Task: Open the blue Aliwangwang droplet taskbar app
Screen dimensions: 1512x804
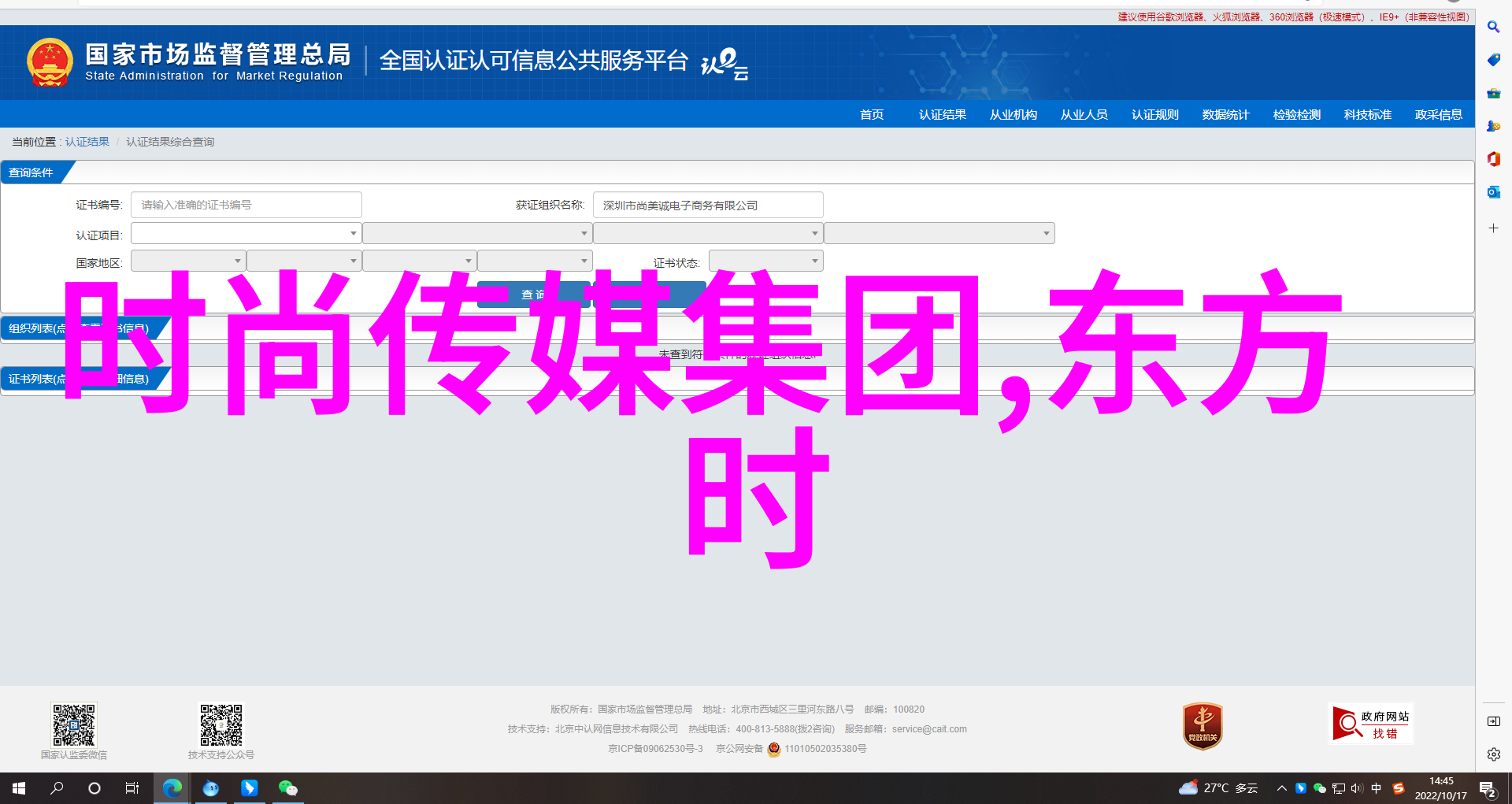Action: (210, 788)
